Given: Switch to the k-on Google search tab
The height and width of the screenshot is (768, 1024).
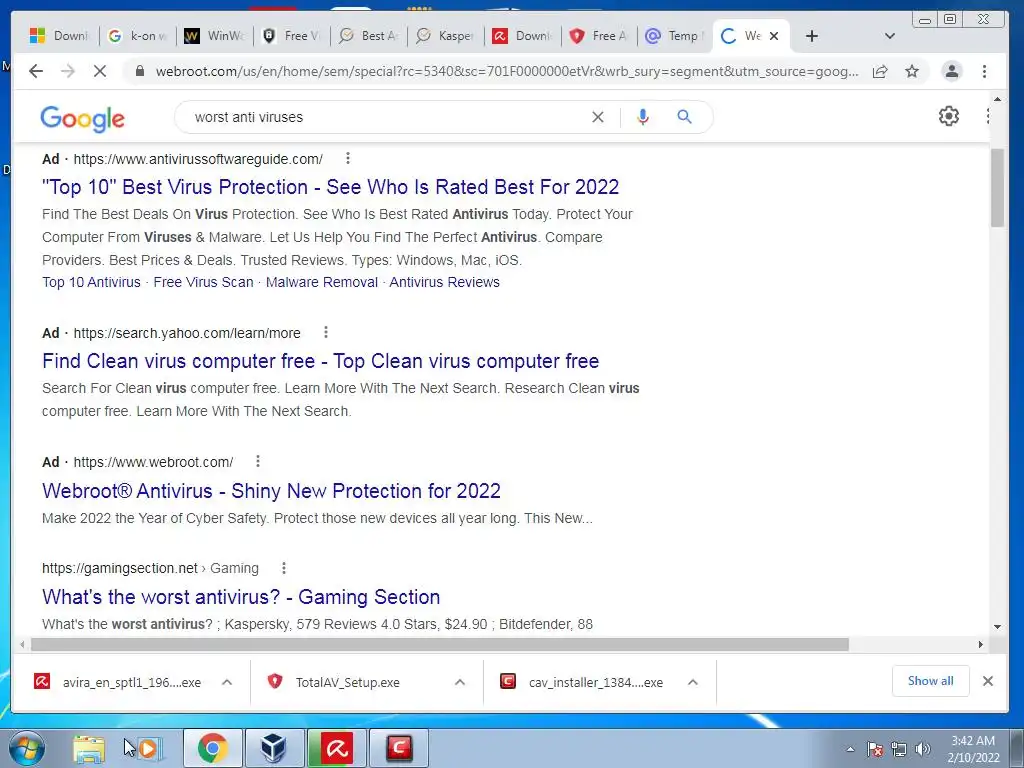Looking at the screenshot, I should [137, 36].
